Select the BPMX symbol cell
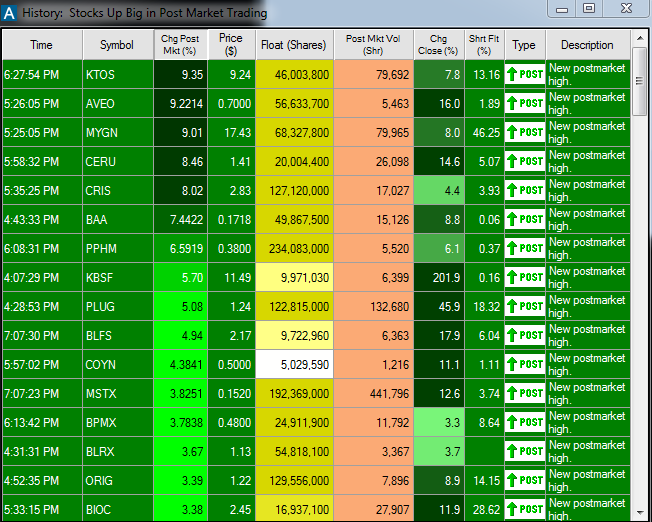 118,423
